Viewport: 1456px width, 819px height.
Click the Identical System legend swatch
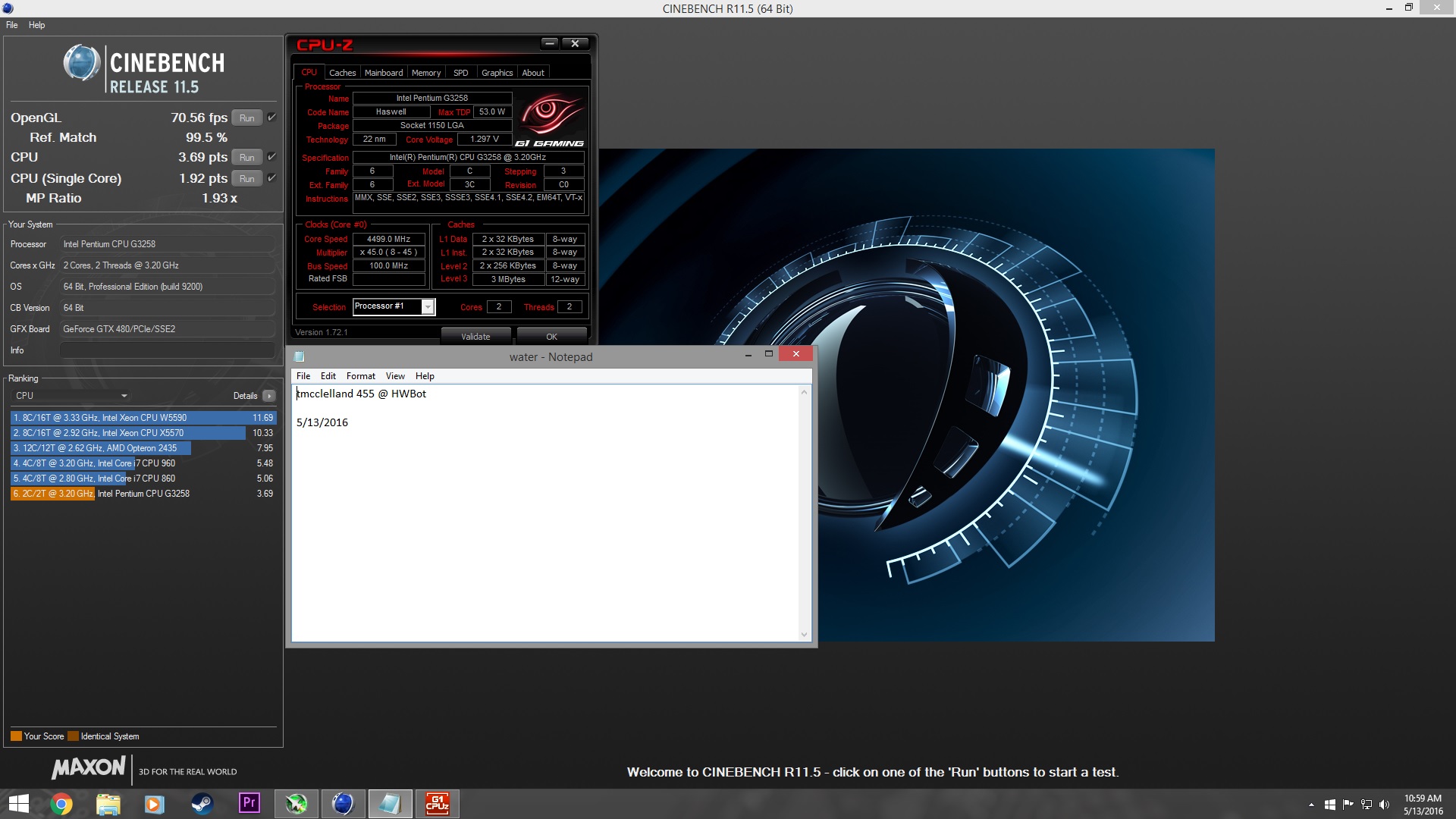[x=73, y=736]
